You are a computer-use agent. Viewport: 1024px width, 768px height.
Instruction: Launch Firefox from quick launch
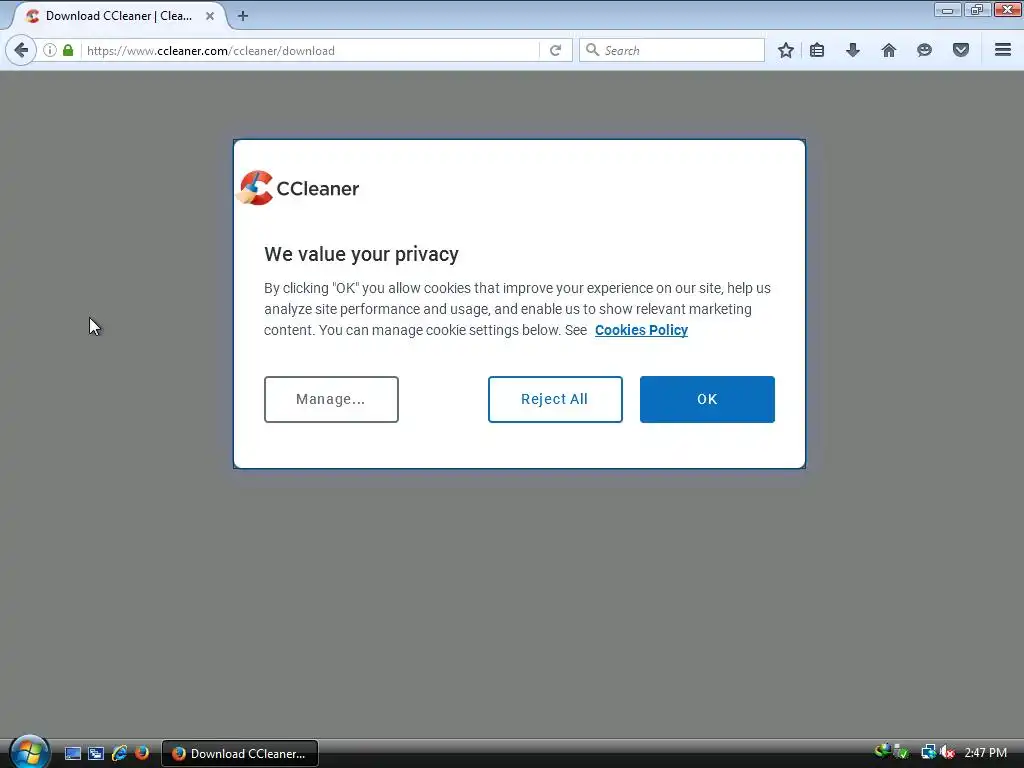click(142, 754)
